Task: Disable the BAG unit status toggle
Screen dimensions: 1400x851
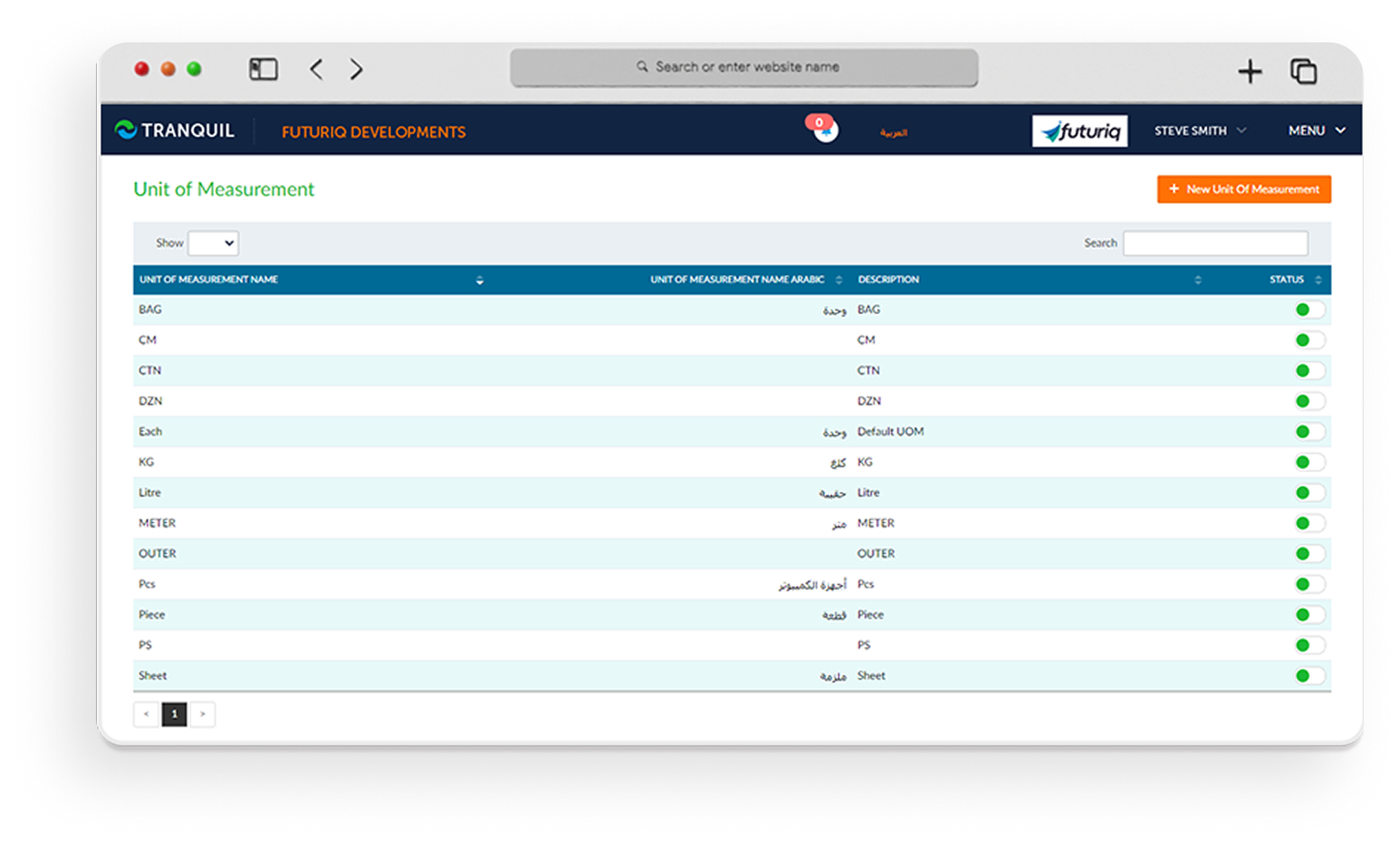Action: (x=1309, y=310)
